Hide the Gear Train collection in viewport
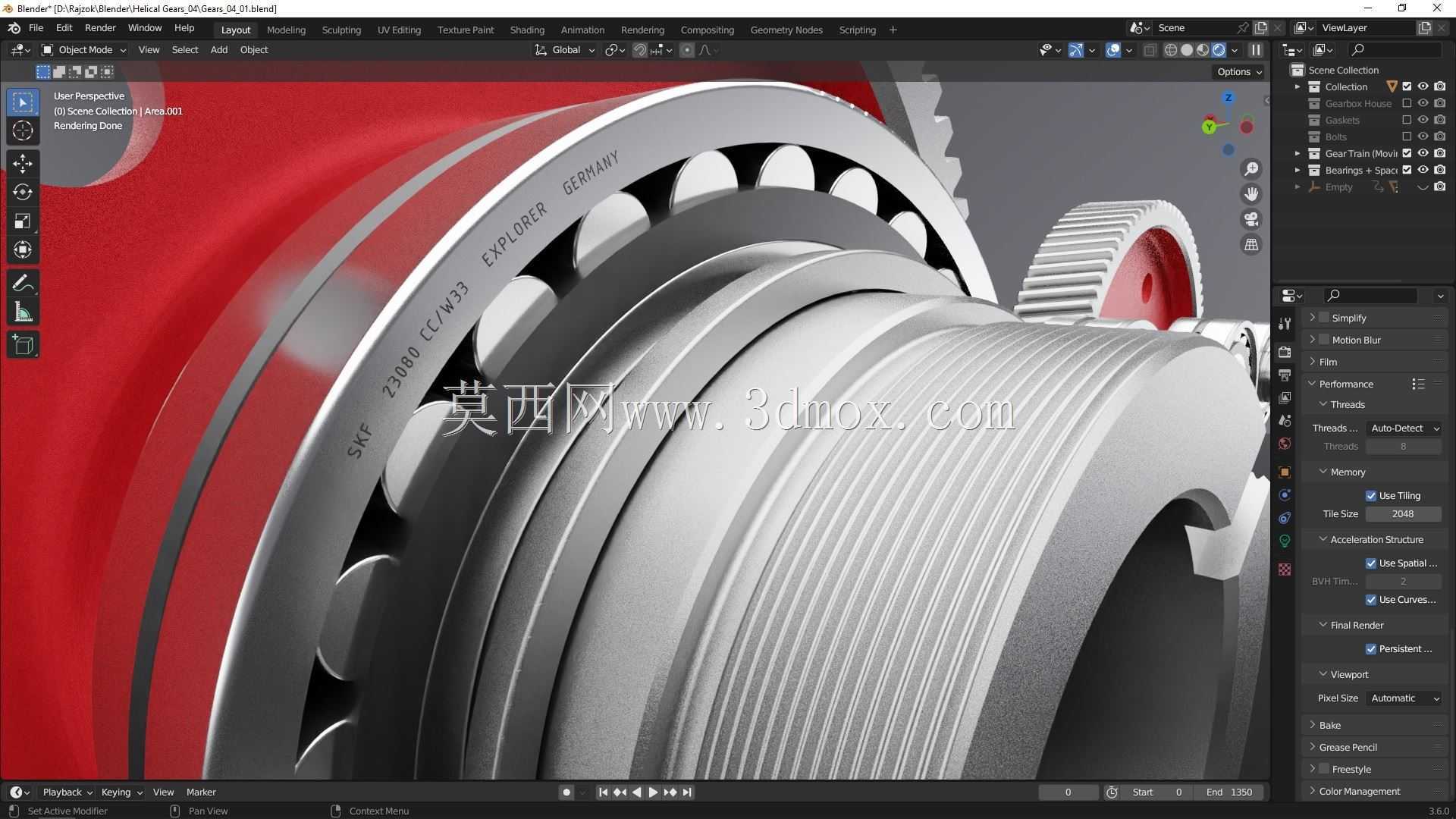This screenshot has width=1456, height=819. (x=1423, y=153)
